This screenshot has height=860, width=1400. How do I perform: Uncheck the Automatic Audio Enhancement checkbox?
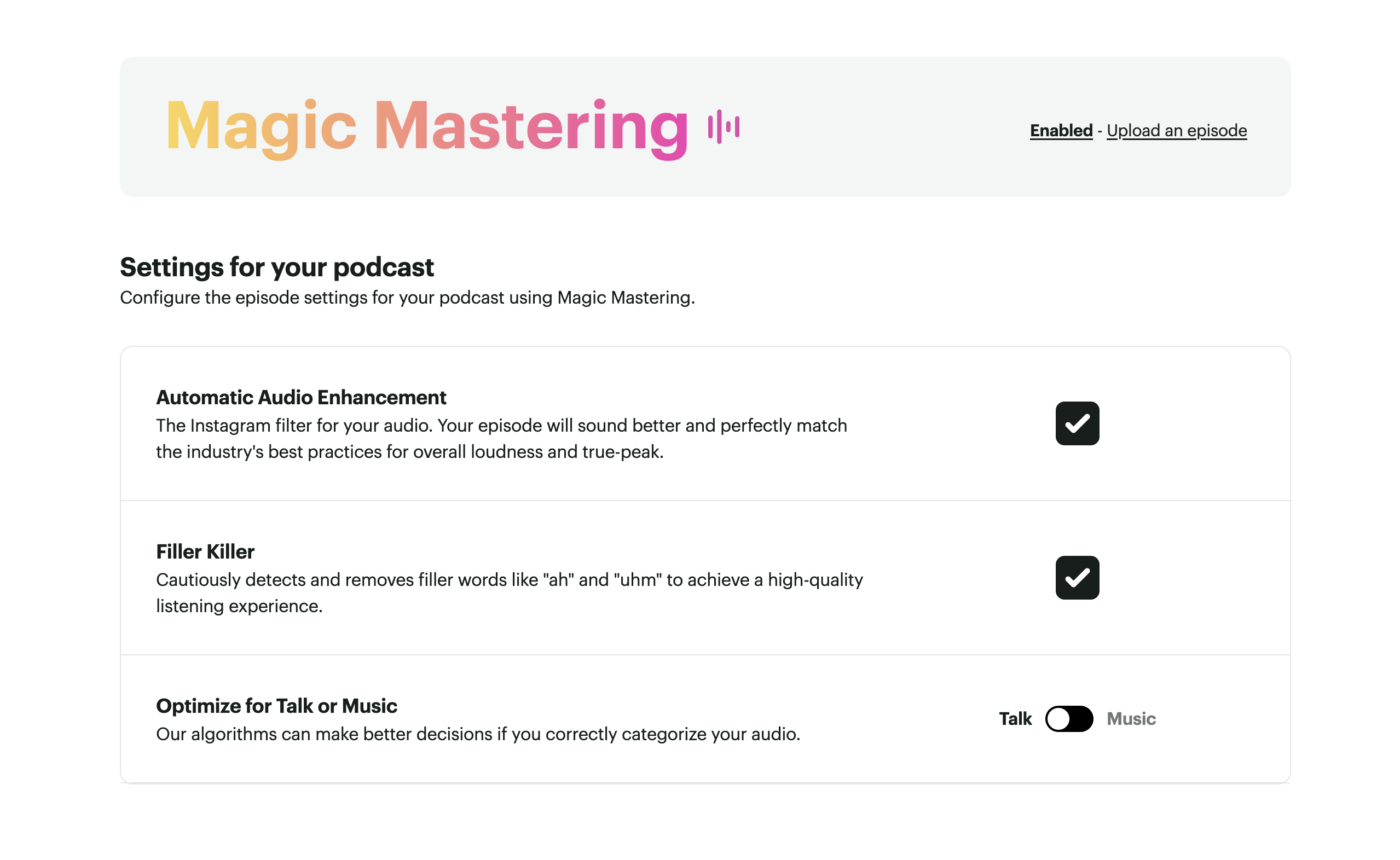pos(1077,423)
